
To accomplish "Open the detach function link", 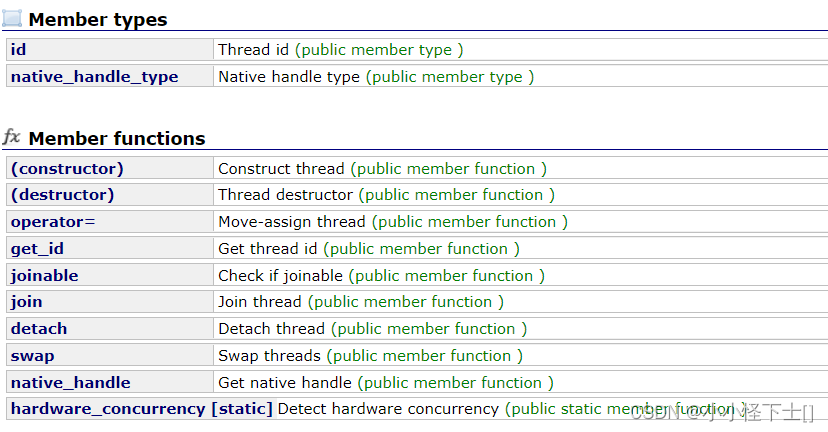I will [39, 328].
